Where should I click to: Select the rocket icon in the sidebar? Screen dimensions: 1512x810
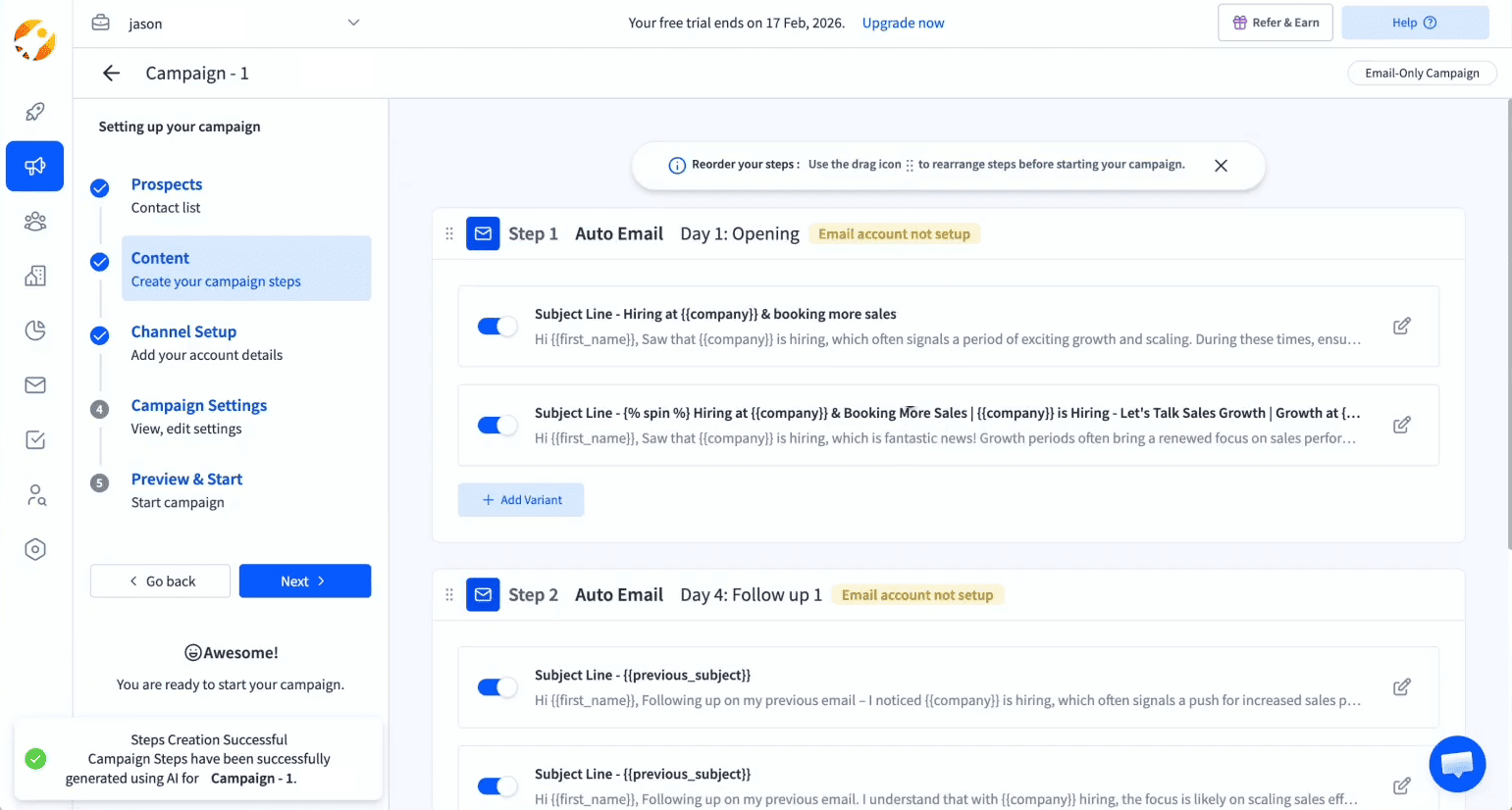(34, 111)
